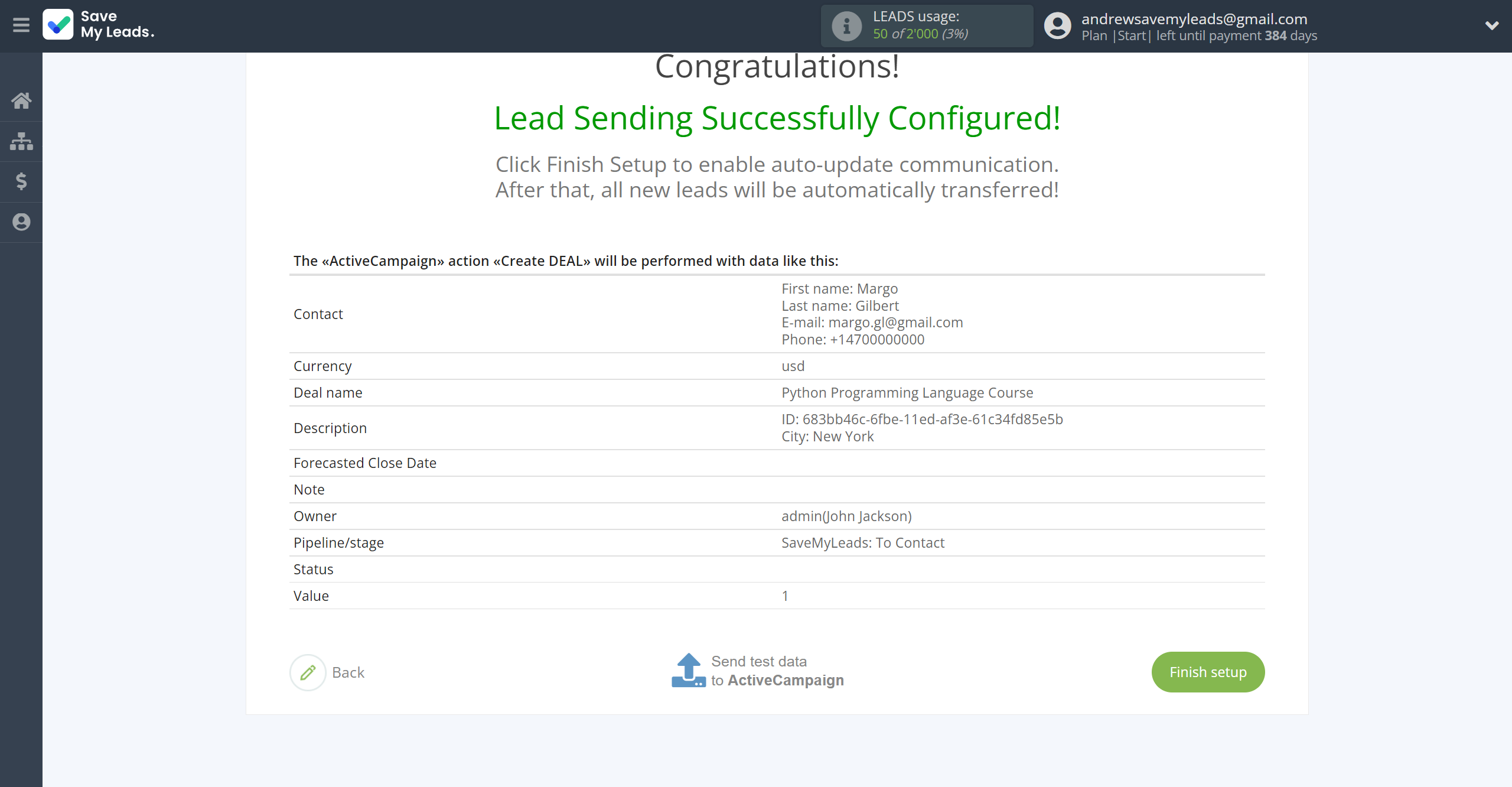Click the Last name: Gilbert value
Screen dimensions: 1512x787
(x=840, y=305)
